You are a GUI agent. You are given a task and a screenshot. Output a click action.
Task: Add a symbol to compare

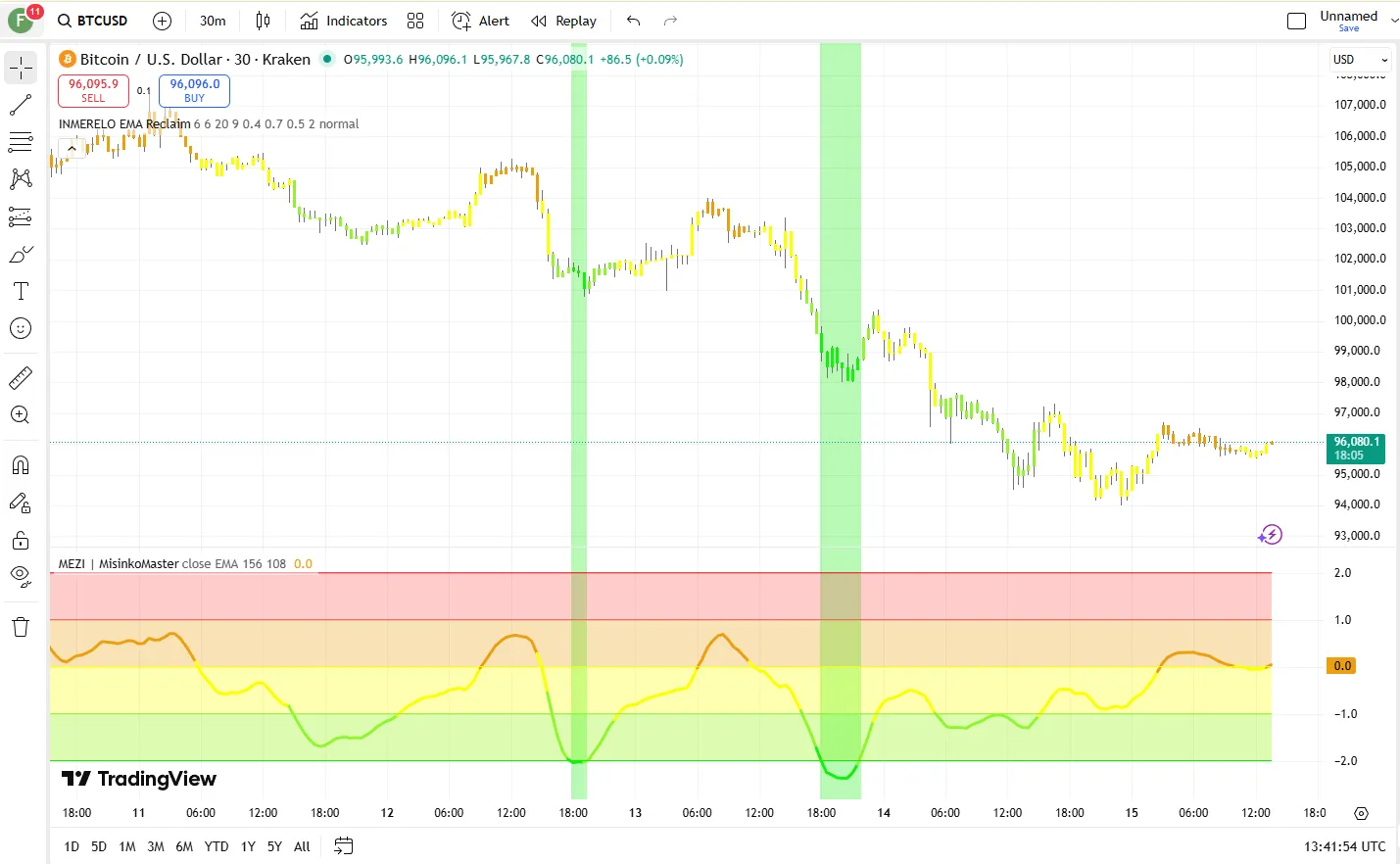pyautogui.click(x=163, y=21)
